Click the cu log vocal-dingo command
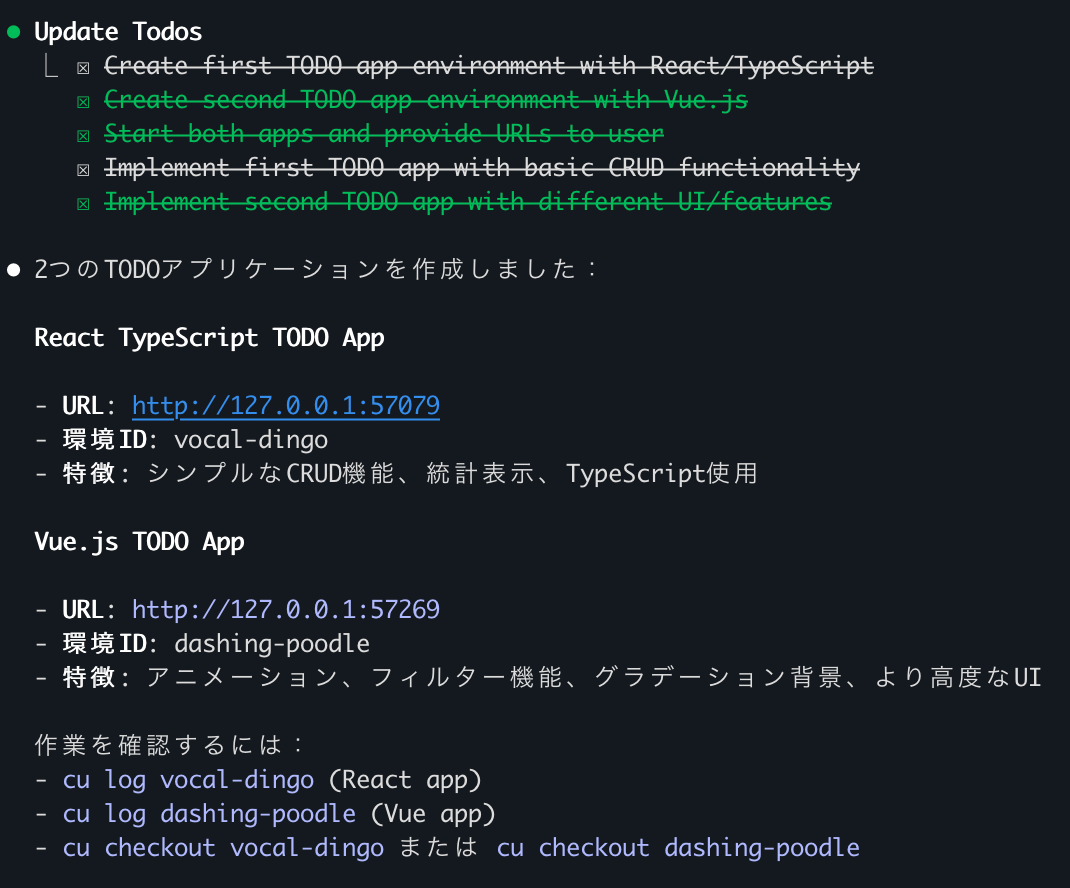1070x888 pixels. 188,780
